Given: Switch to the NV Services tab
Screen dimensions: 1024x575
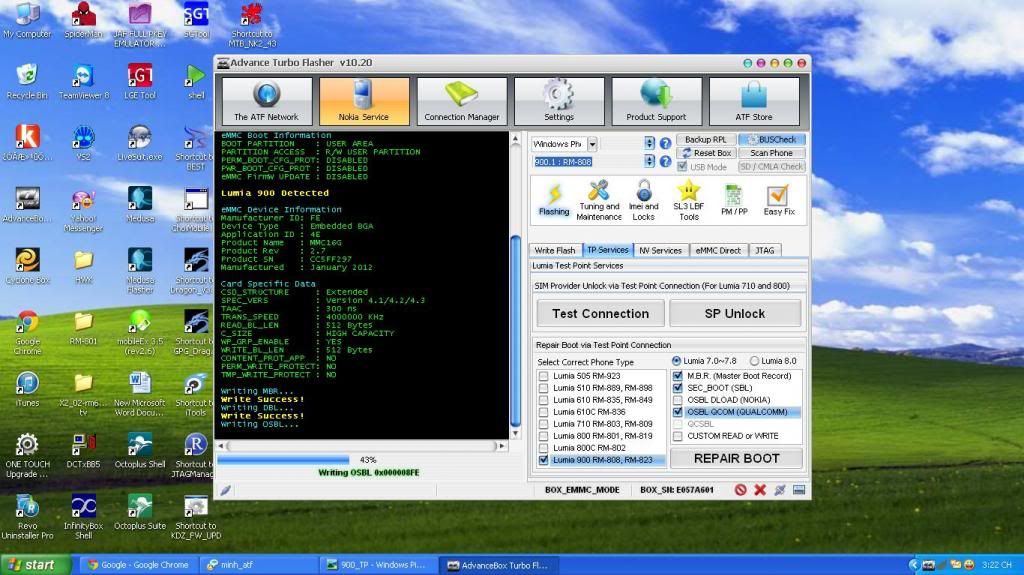Looking at the screenshot, I should pyautogui.click(x=660, y=250).
